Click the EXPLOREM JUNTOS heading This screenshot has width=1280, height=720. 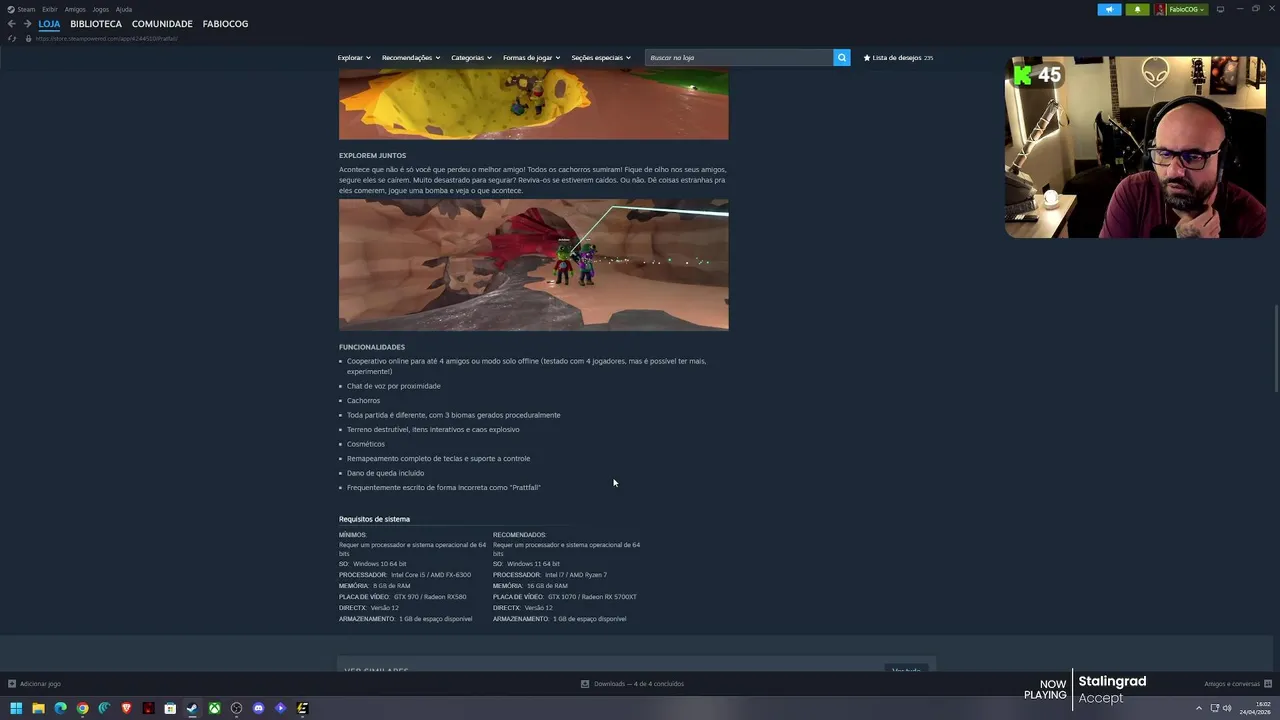tap(372, 156)
